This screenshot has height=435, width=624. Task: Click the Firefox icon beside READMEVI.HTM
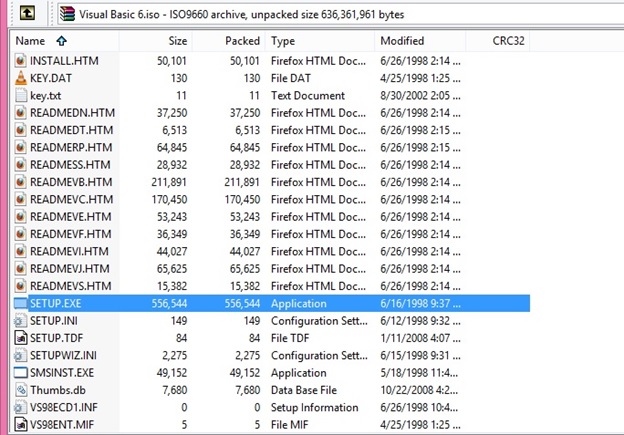(x=20, y=251)
